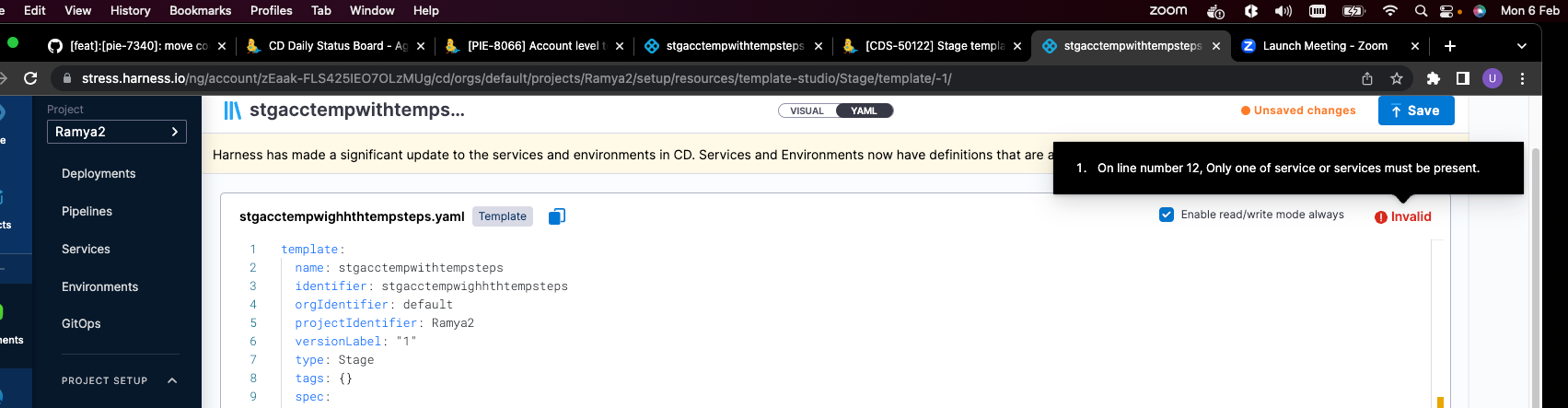
Task: Open the Ramya2 project selector
Action: tap(117, 132)
